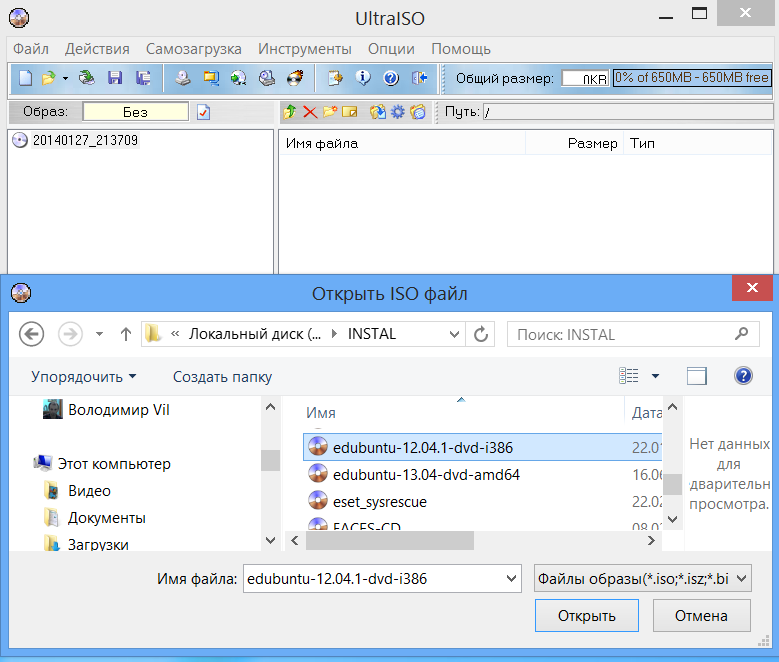Click the New folder icon in image toolbar

(330, 112)
